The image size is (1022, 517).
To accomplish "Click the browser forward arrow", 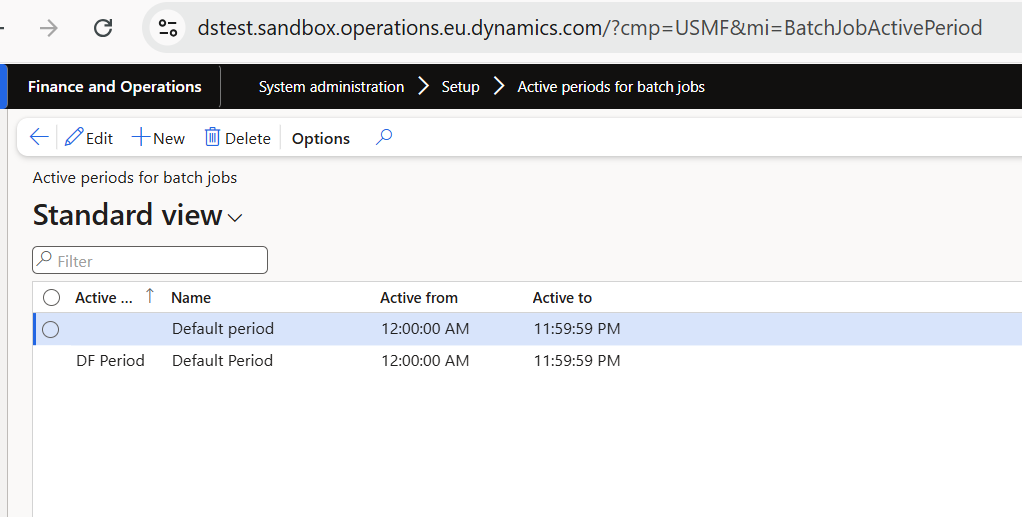I will point(48,28).
